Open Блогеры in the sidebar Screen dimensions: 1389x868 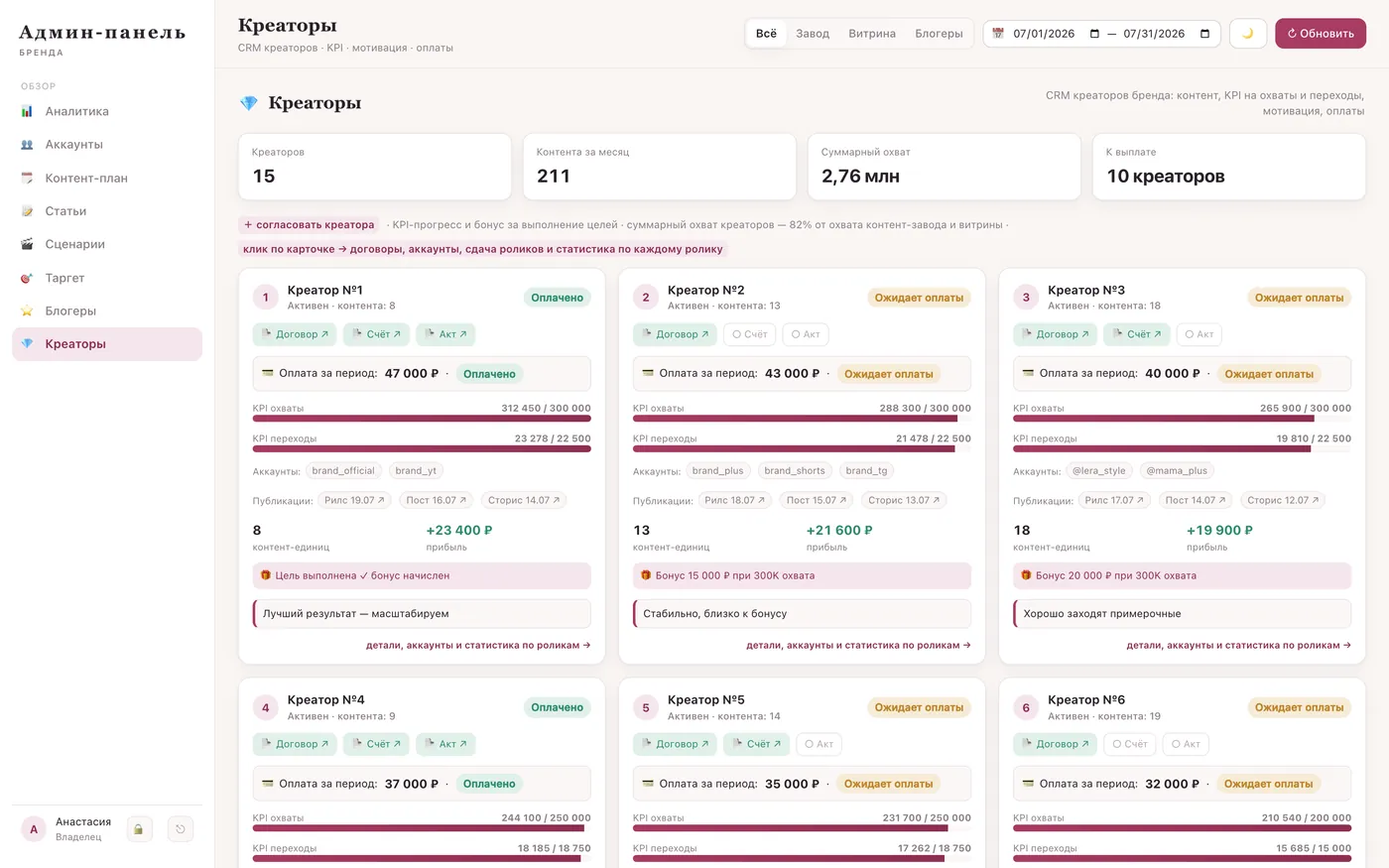point(107,310)
